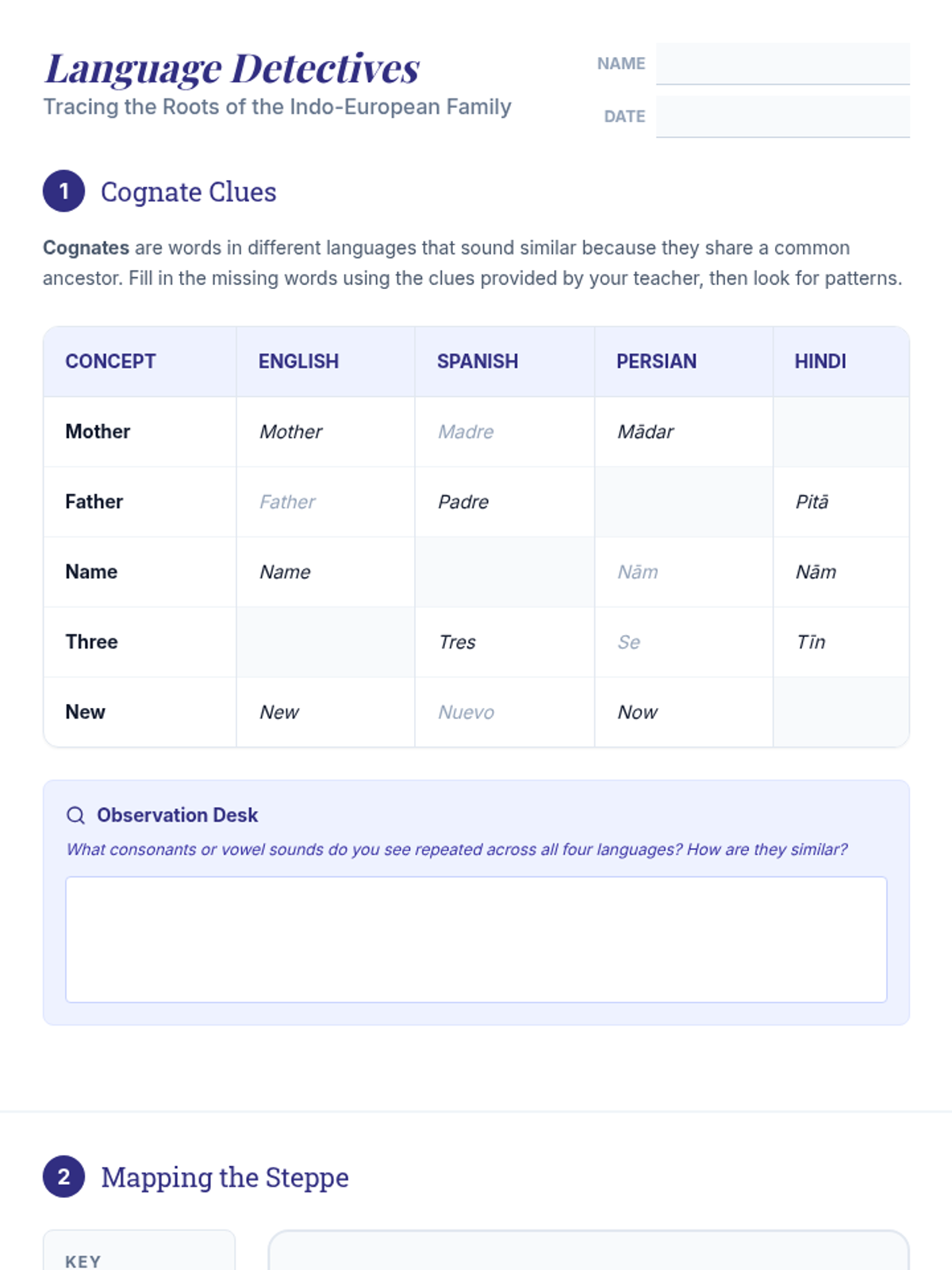Click the HINDI column header
952x1270 pixels.
coord(820,361)
